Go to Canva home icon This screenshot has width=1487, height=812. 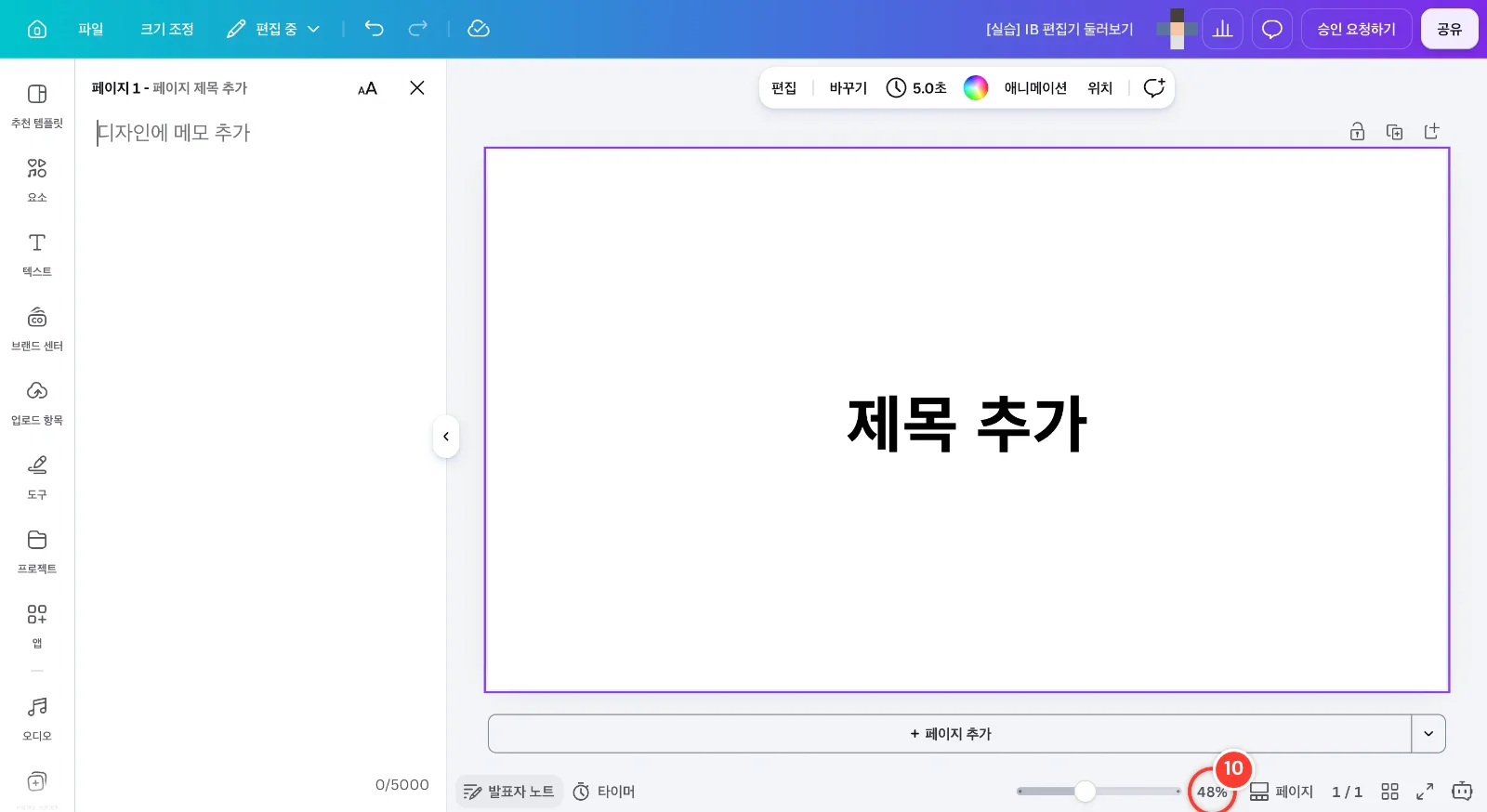tap(37, 29)
